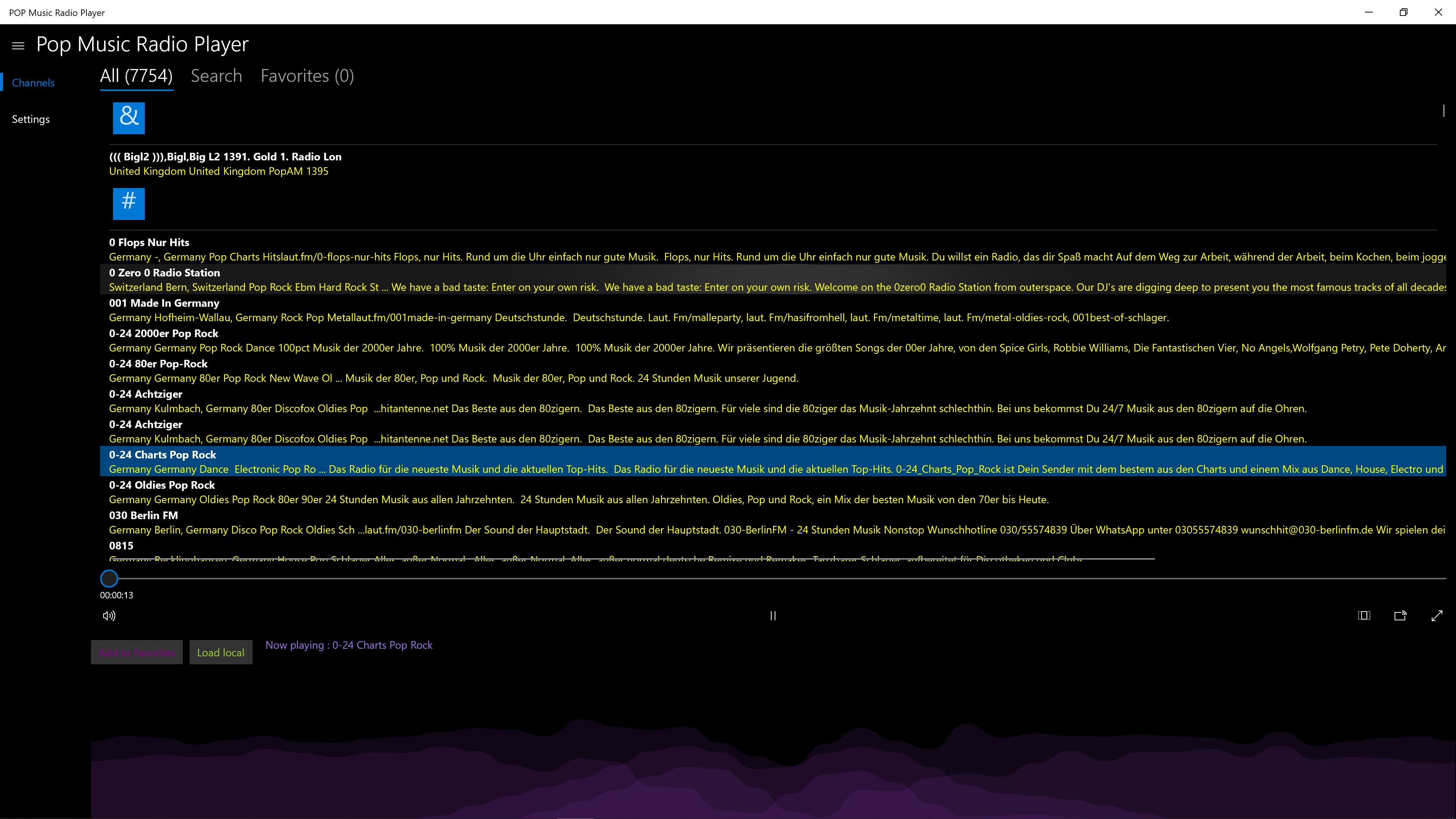Click the volume speaker icon
This screenshot has height=819, width=1456.
point(109,615)
